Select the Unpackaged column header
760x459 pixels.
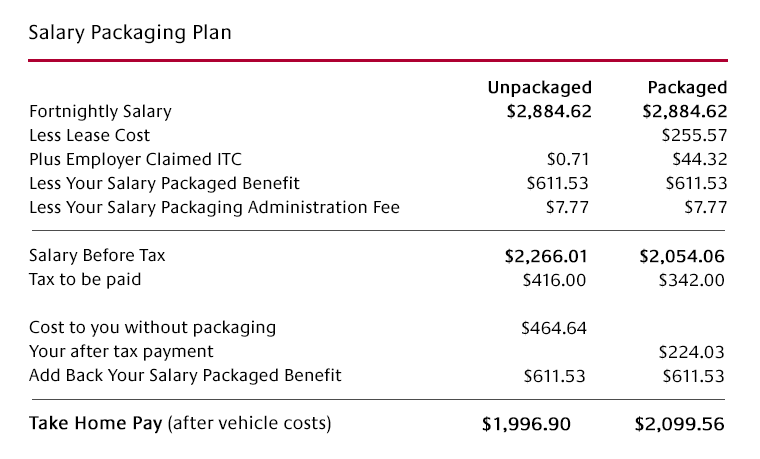tap(539, 88)
